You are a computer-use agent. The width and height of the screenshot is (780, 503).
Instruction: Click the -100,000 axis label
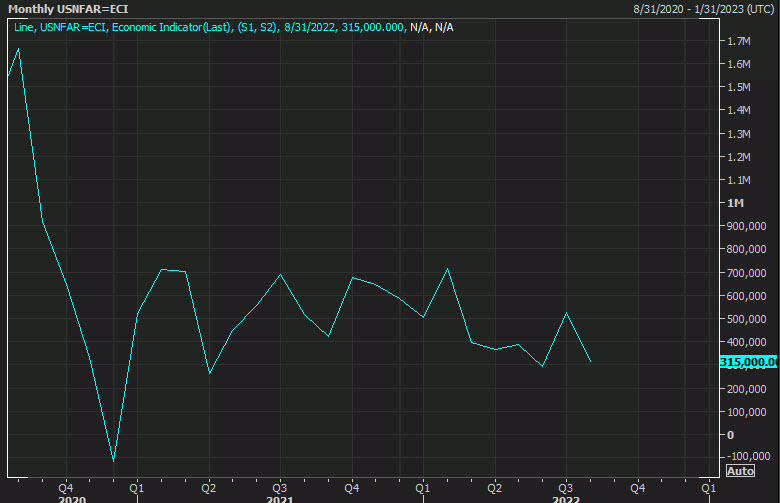pos(748,456)
